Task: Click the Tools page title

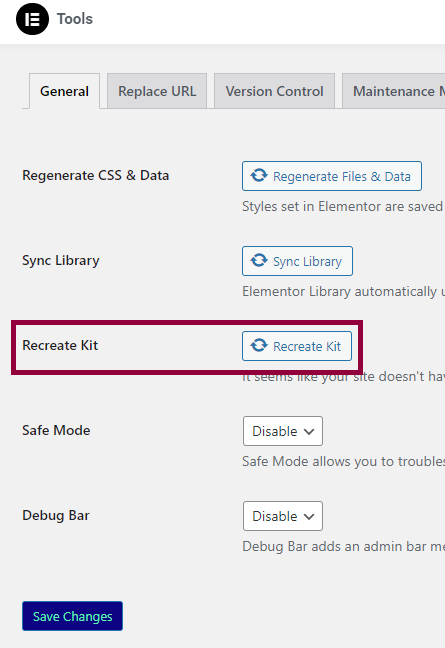Action: (x=75, y=19)
